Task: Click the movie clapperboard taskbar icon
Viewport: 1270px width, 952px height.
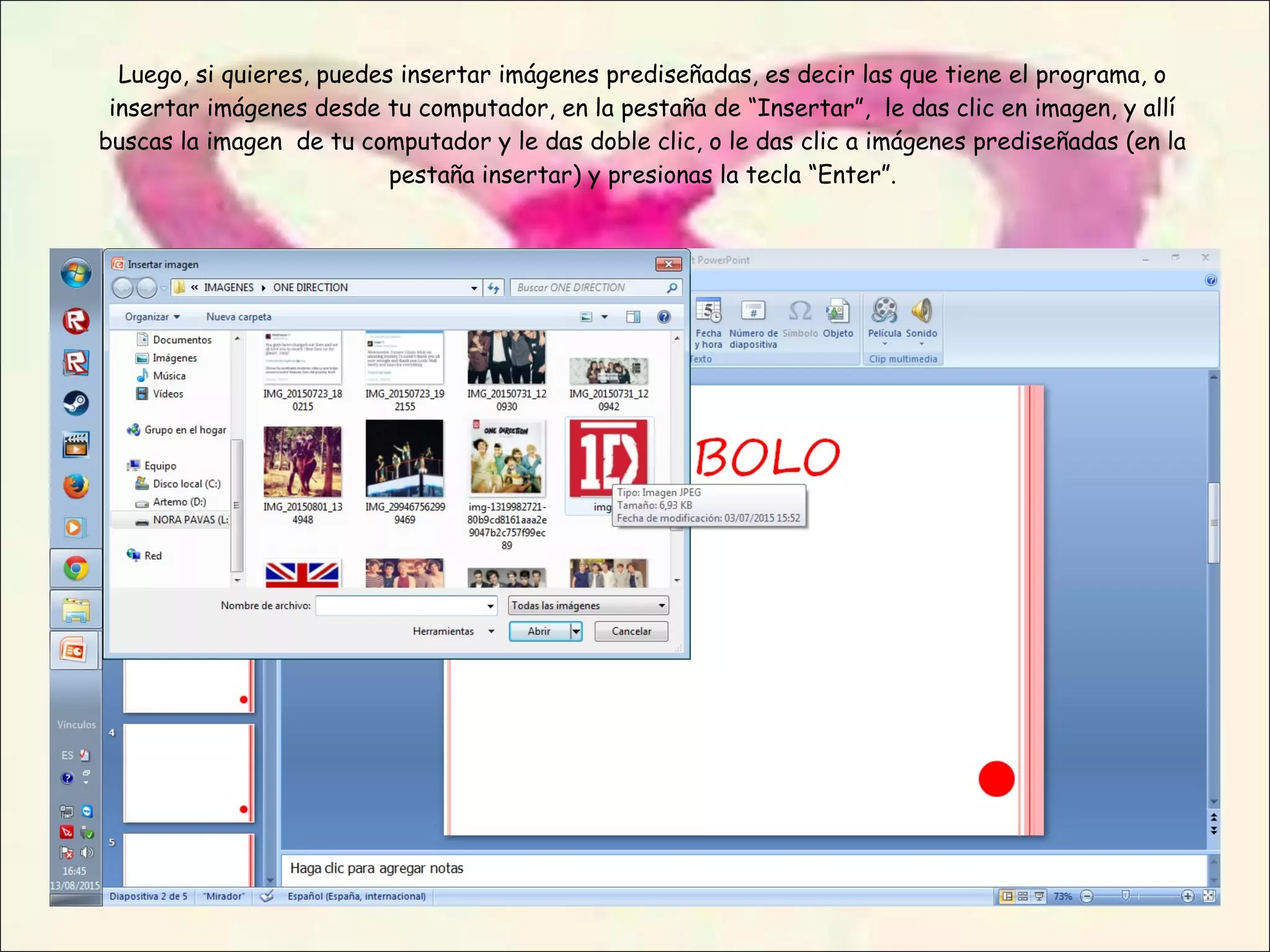Action: click(76, 444)
